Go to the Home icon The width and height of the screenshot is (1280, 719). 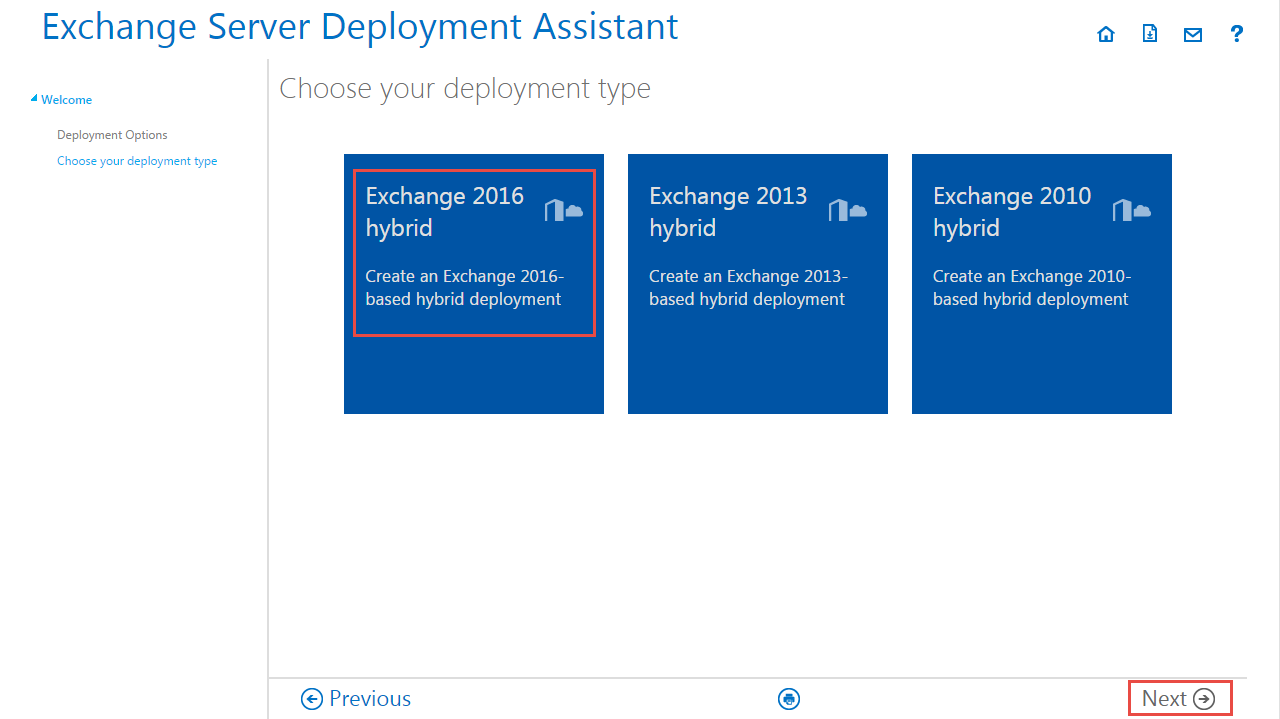click(1106, 35)
